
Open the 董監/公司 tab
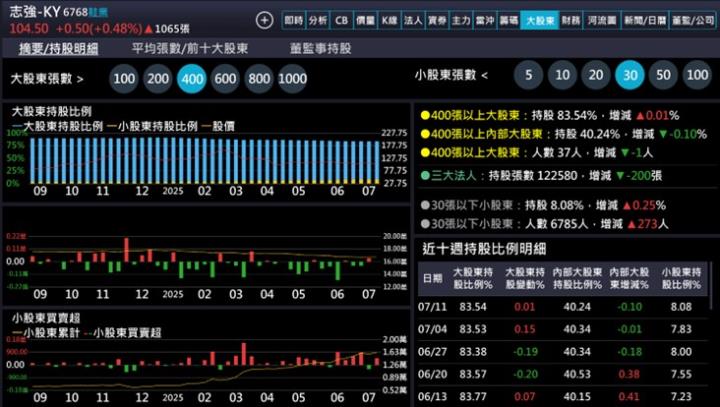tap(693, 20)
